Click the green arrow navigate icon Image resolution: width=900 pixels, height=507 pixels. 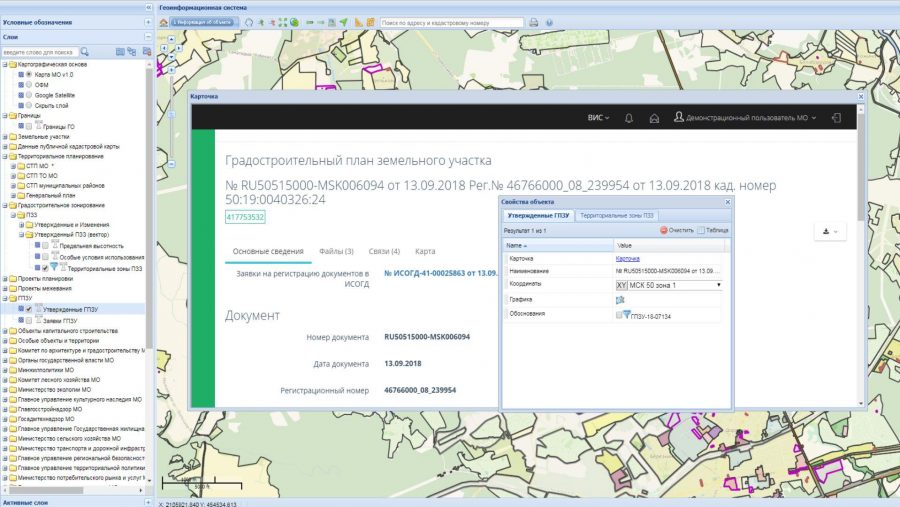pos(343,22)
